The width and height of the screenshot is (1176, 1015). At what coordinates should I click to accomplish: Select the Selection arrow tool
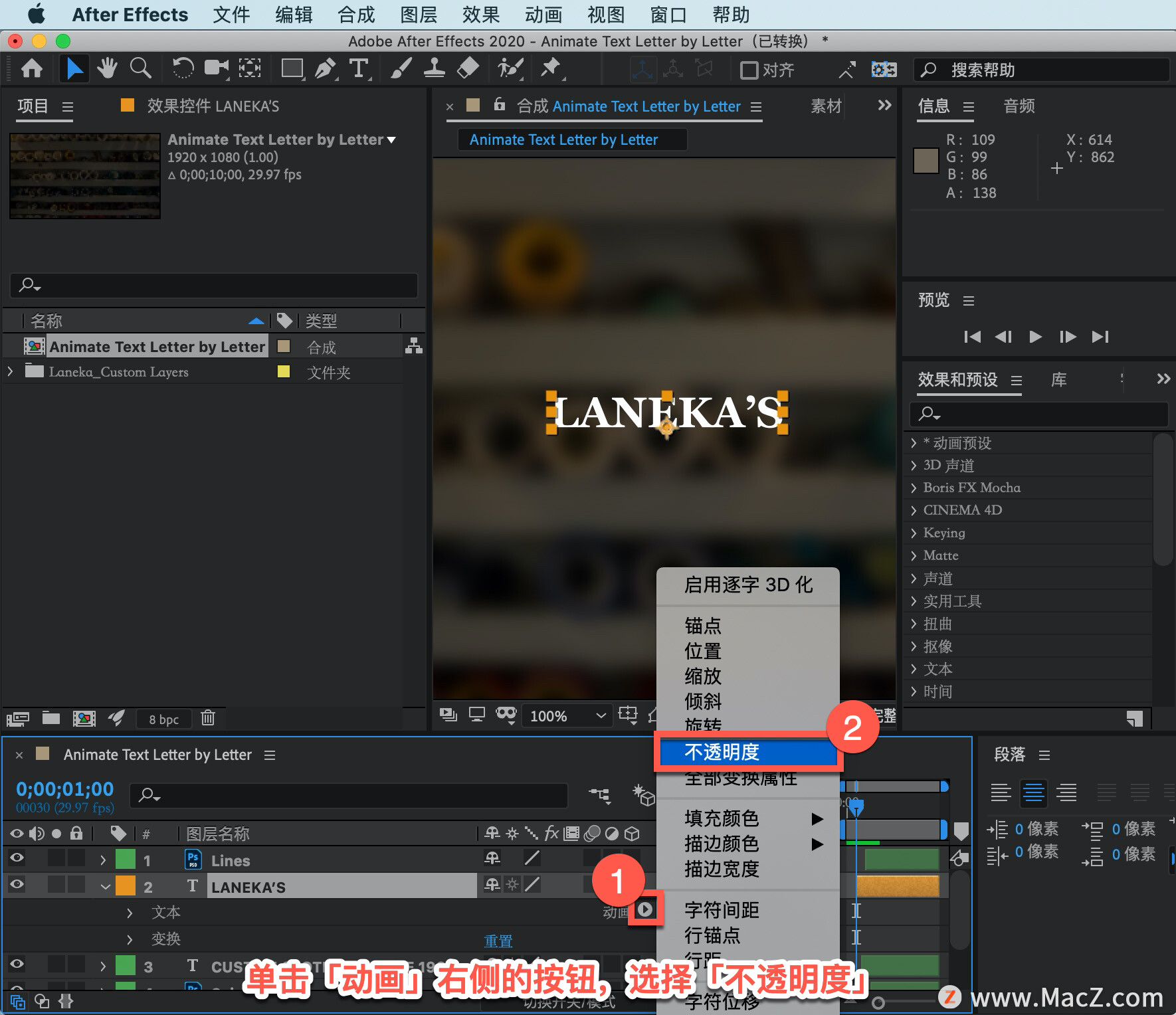tap(74, 69)
